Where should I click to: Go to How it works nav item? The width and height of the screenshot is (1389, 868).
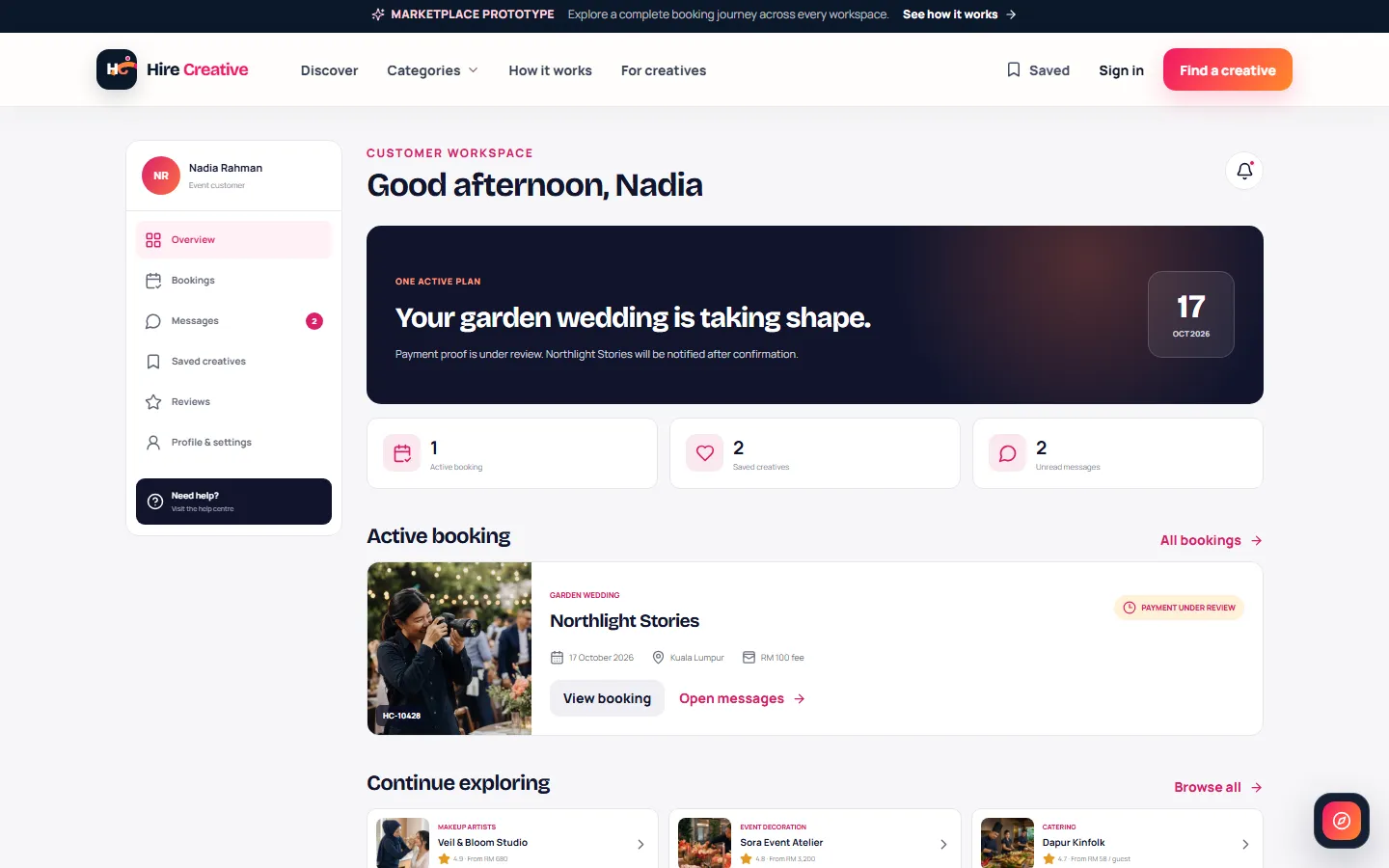(x=550, y=70)
